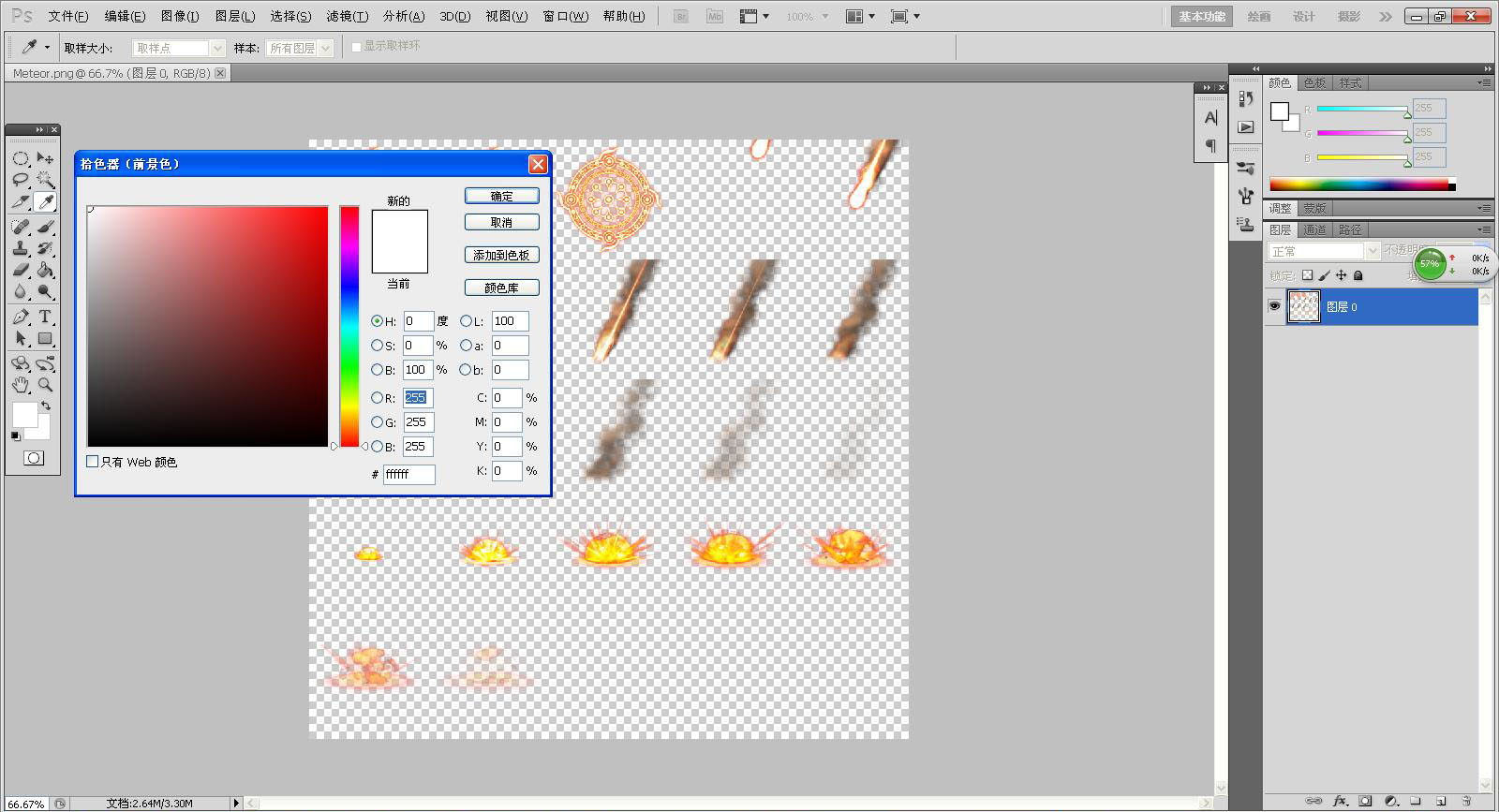The width and height of the screenshot is (1499, 812).
Task: Expand the workspace switcher chevron
Action: pyautogui.click(x=1386, y=17)
